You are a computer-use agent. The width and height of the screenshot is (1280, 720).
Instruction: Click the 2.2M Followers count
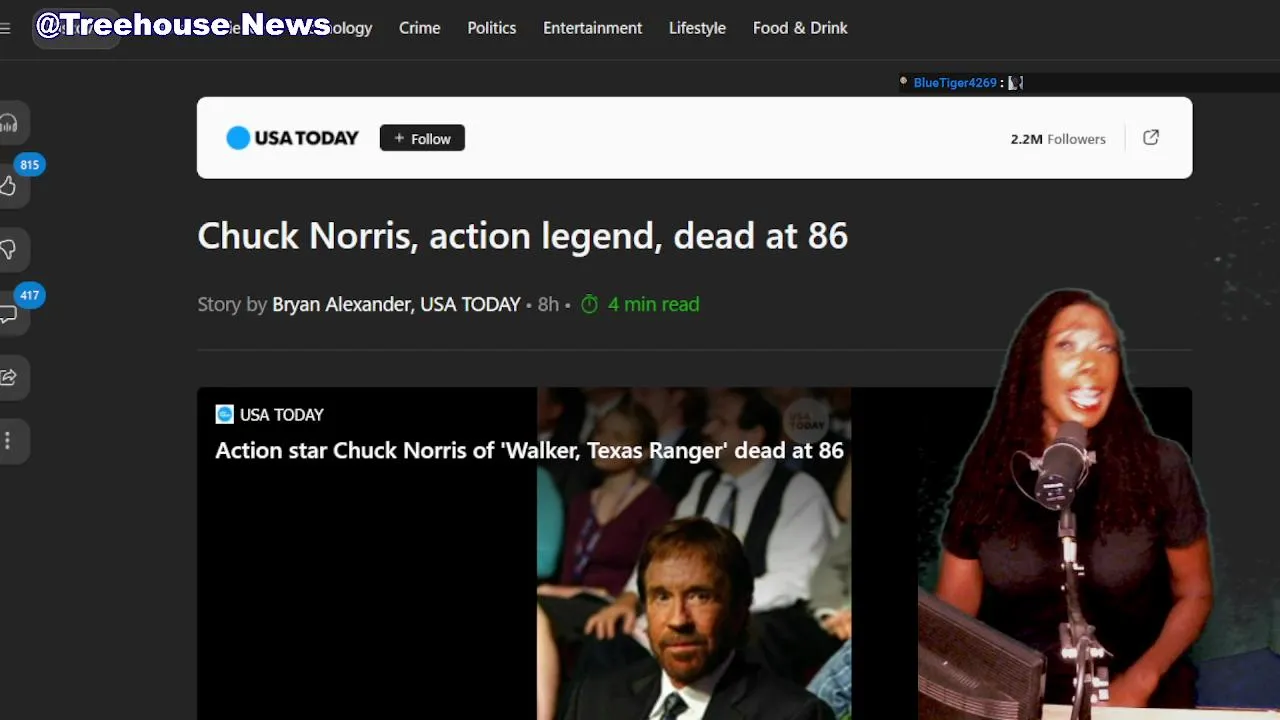pyautogui.click(x=1058, y=139)
